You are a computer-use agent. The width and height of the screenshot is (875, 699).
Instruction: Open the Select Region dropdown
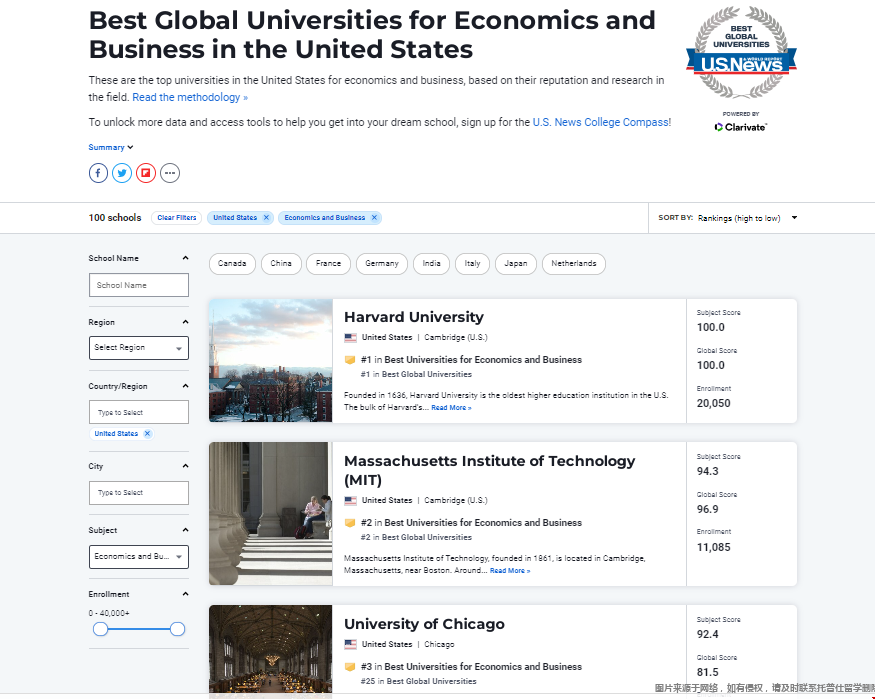pos(139,348)
